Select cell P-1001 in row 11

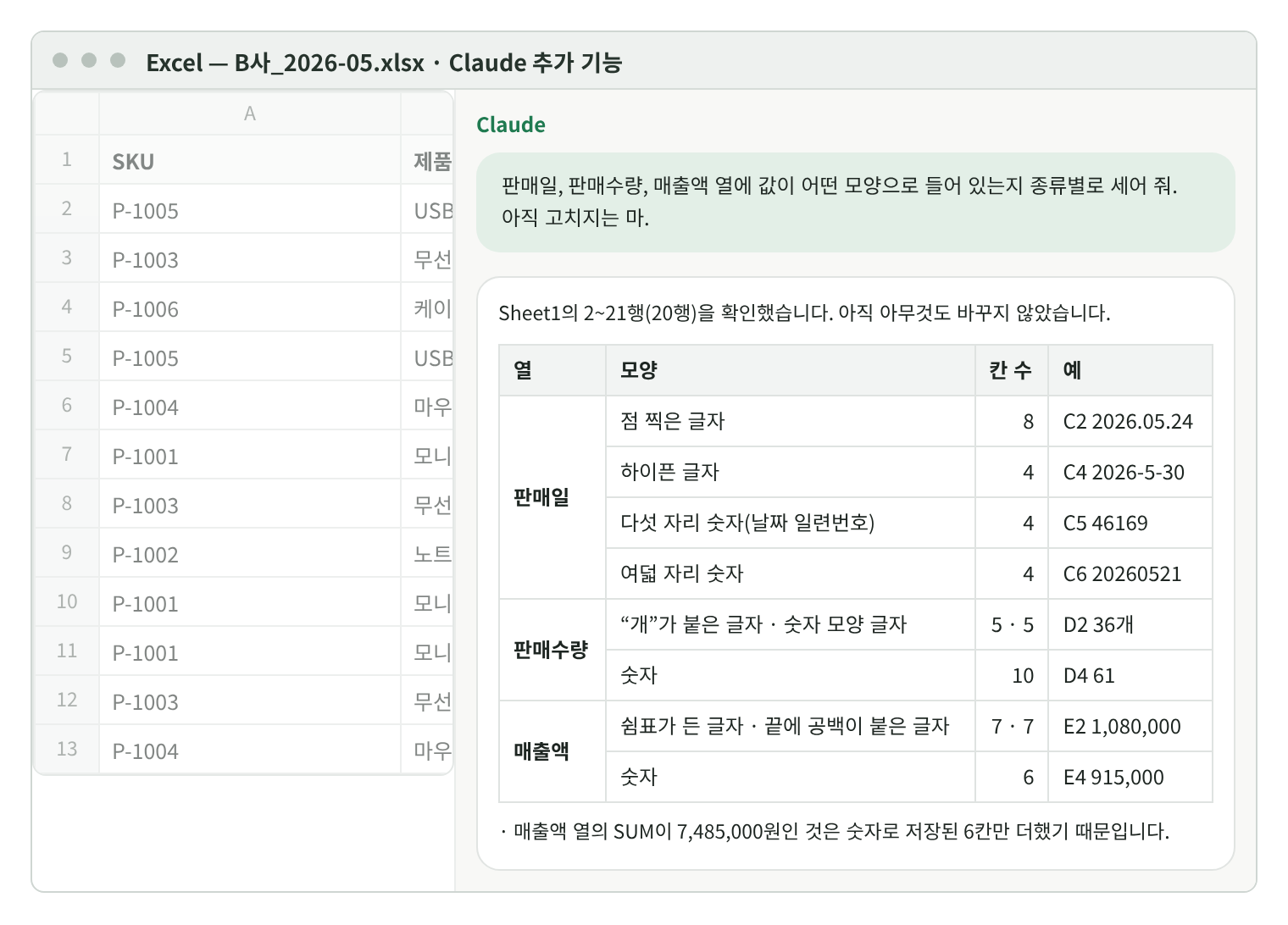[249, 651]
